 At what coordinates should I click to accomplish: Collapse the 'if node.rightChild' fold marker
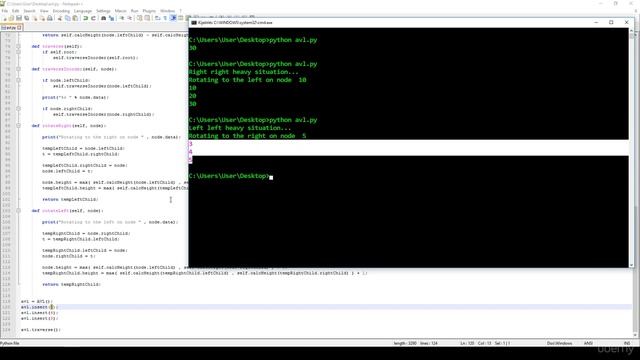(x=18, y=109)
